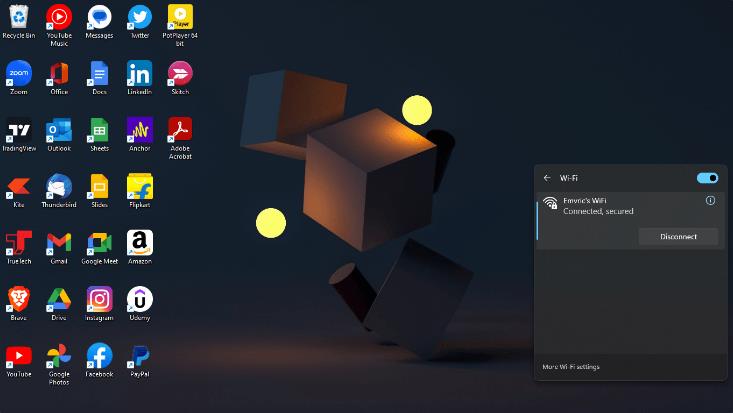Viewport: 733px width, 413px height.
Task: Click the Udemy desktop shortcut
Action: pyautogui.click(x=140, y=303)
